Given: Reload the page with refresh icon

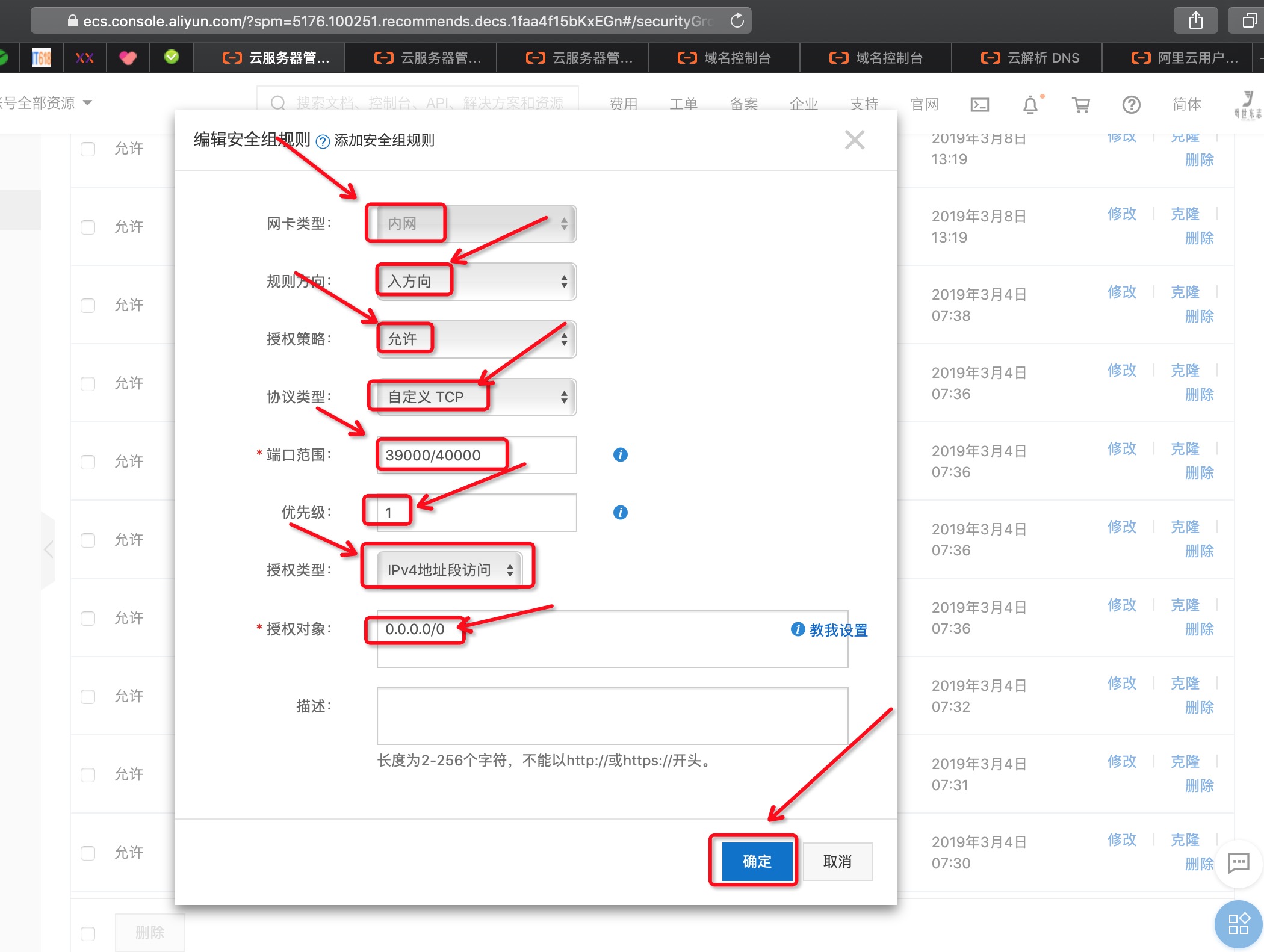Looking at the screenshot, I should coord(737,21).
